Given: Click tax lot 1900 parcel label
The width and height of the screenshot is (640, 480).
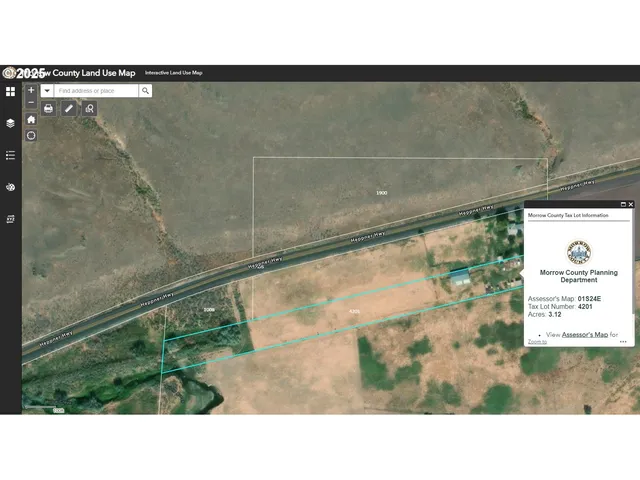Looking at the screenshot, I should click(381, 192).
